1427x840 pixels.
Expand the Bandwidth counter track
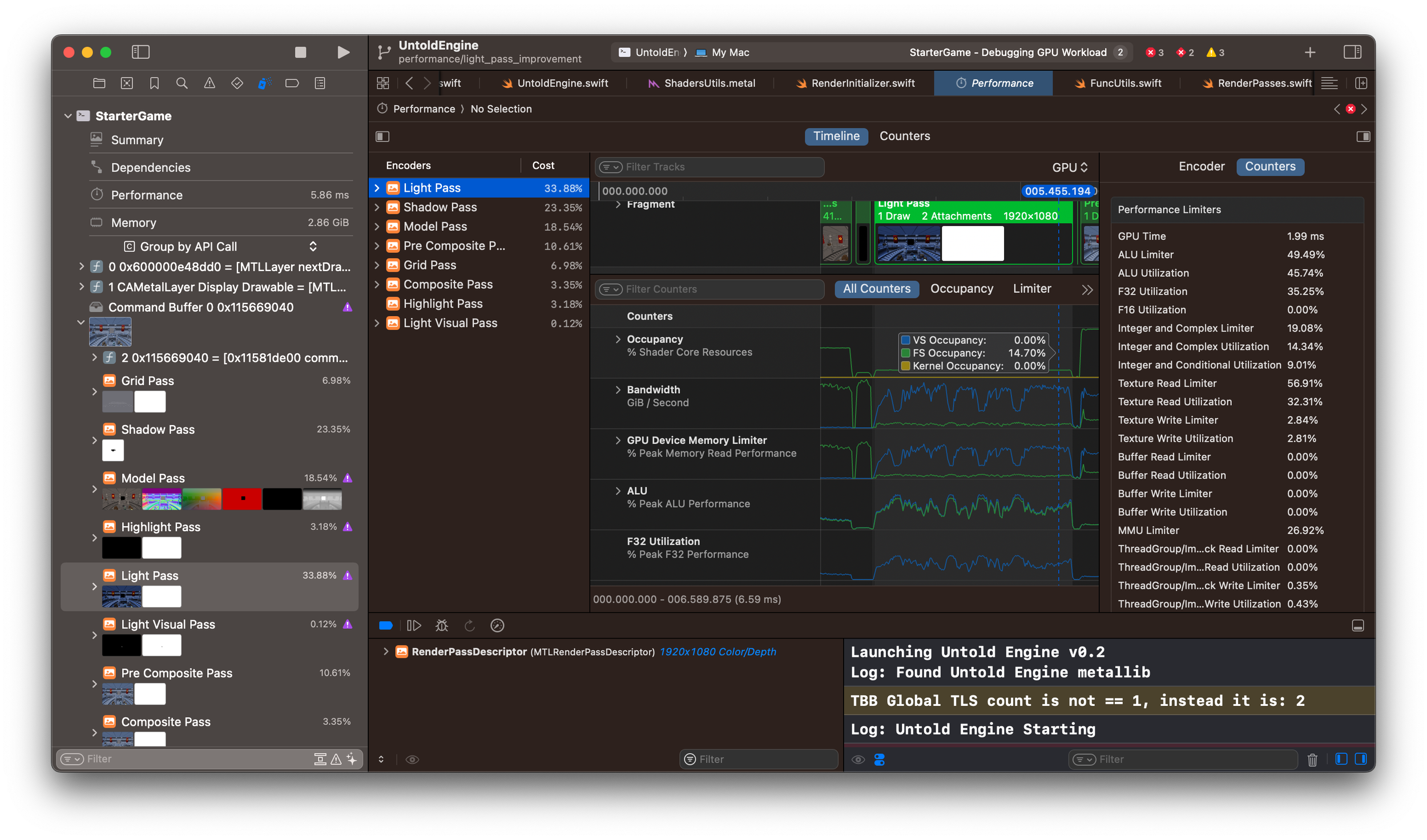click(x=618, y=390)
